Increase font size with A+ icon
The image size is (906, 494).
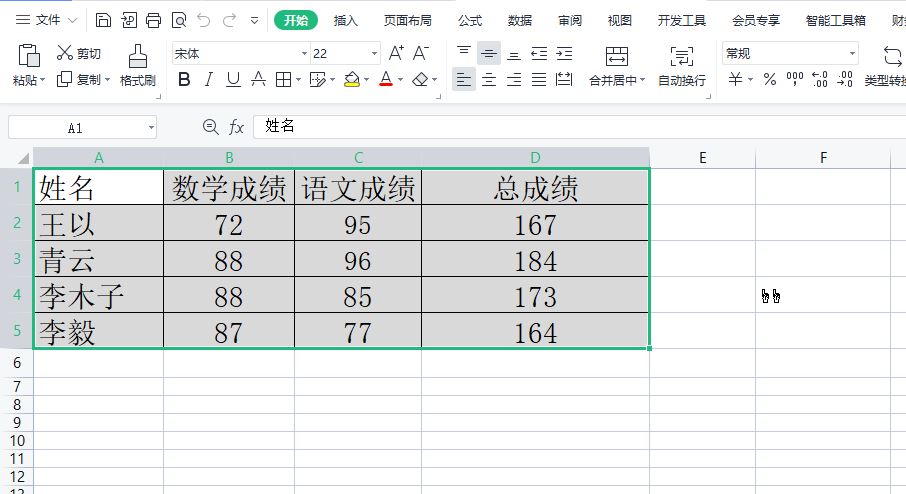pos(396,53)
